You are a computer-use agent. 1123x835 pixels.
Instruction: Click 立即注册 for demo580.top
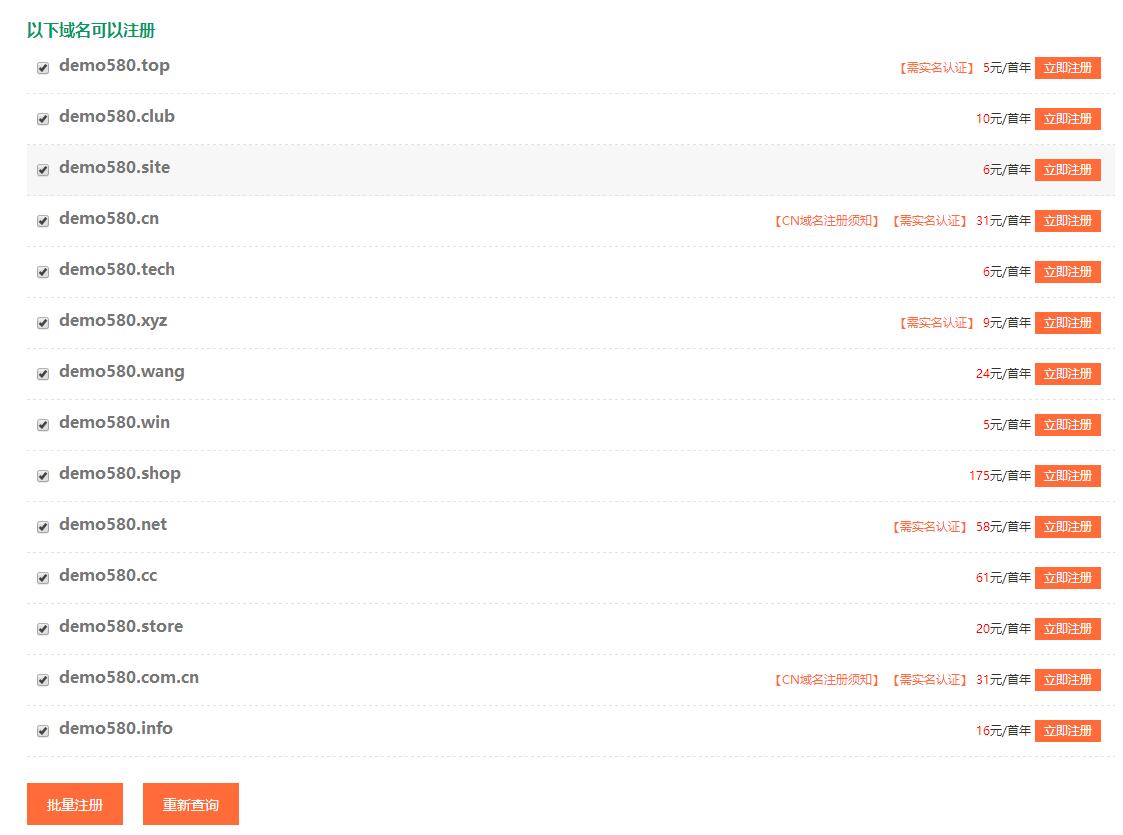(1067, 68)
